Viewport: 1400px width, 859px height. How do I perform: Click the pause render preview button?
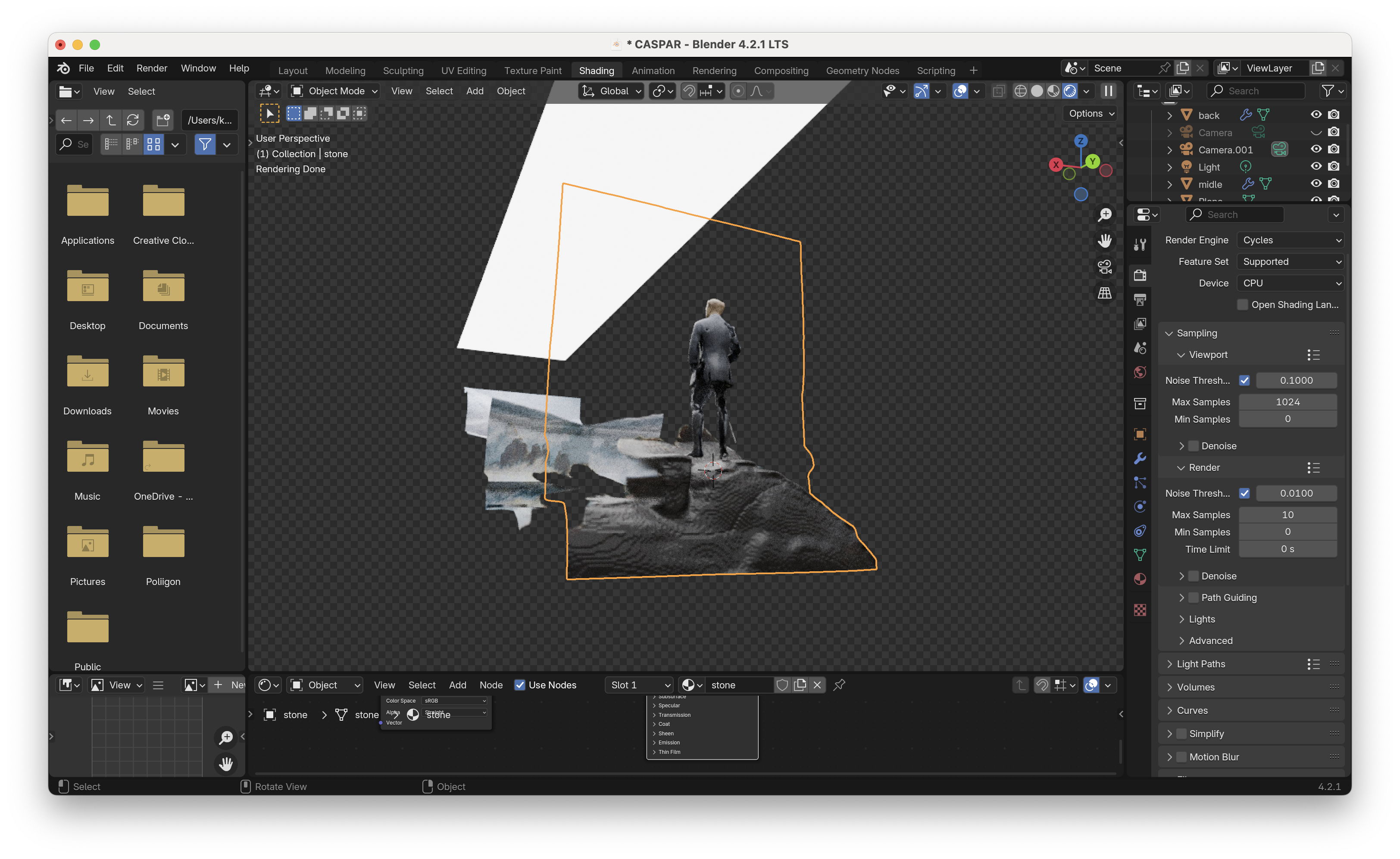point(1108,91)
